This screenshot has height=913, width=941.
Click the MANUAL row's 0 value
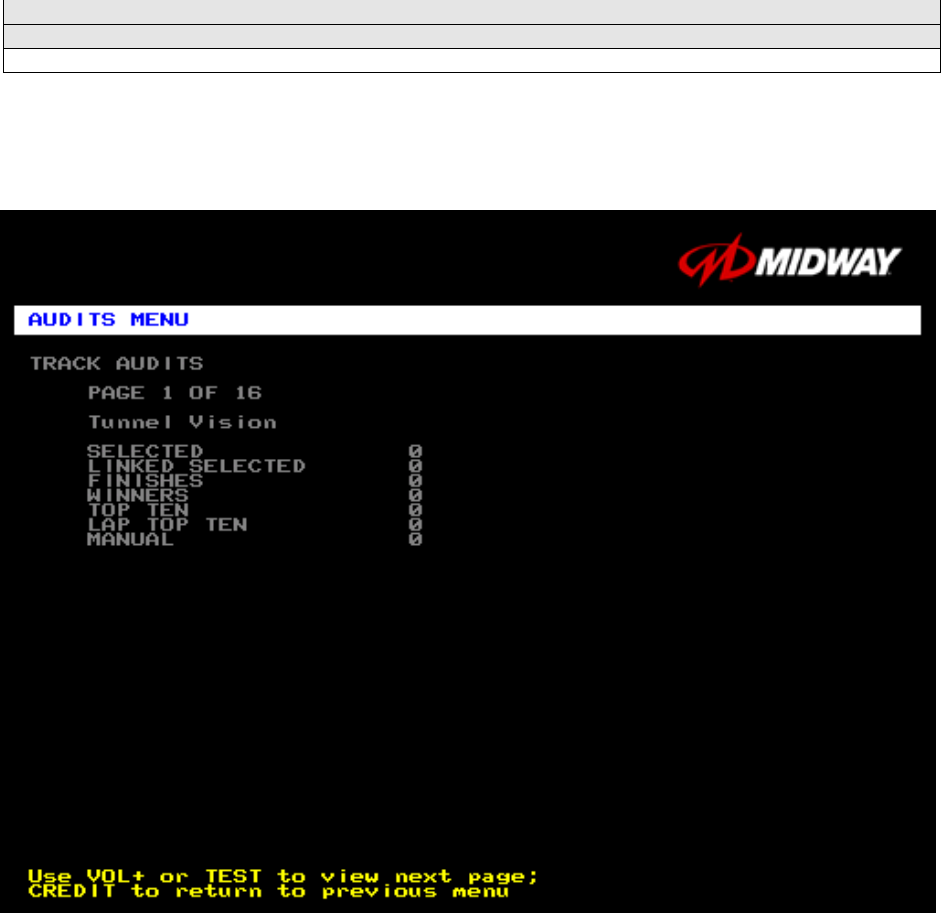415,539
